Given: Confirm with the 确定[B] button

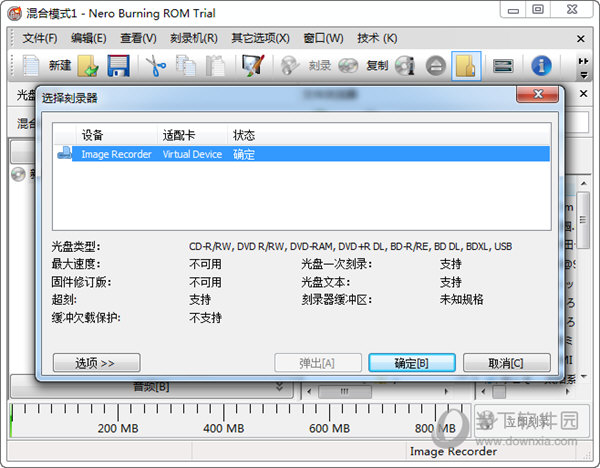Looking at the screenshot, I should (x=412, y=363).
